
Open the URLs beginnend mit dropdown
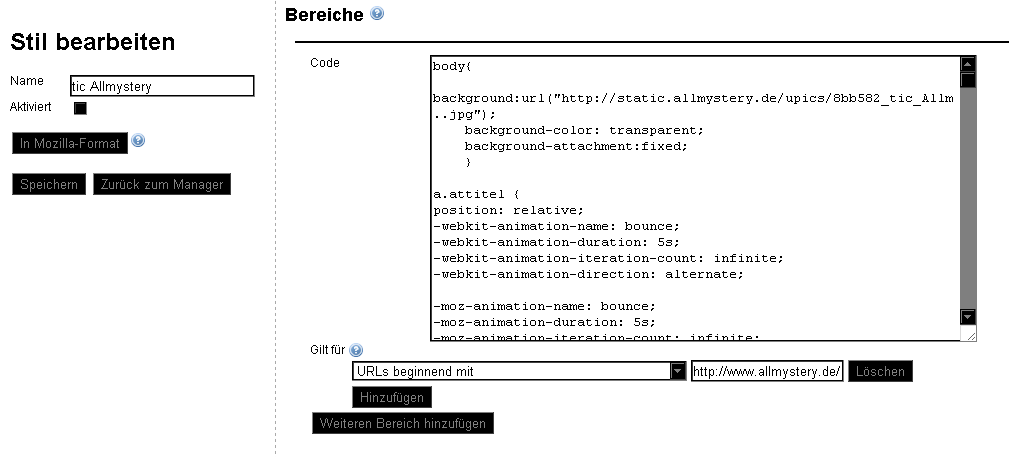pyautogui.click(x=519, y=371)
